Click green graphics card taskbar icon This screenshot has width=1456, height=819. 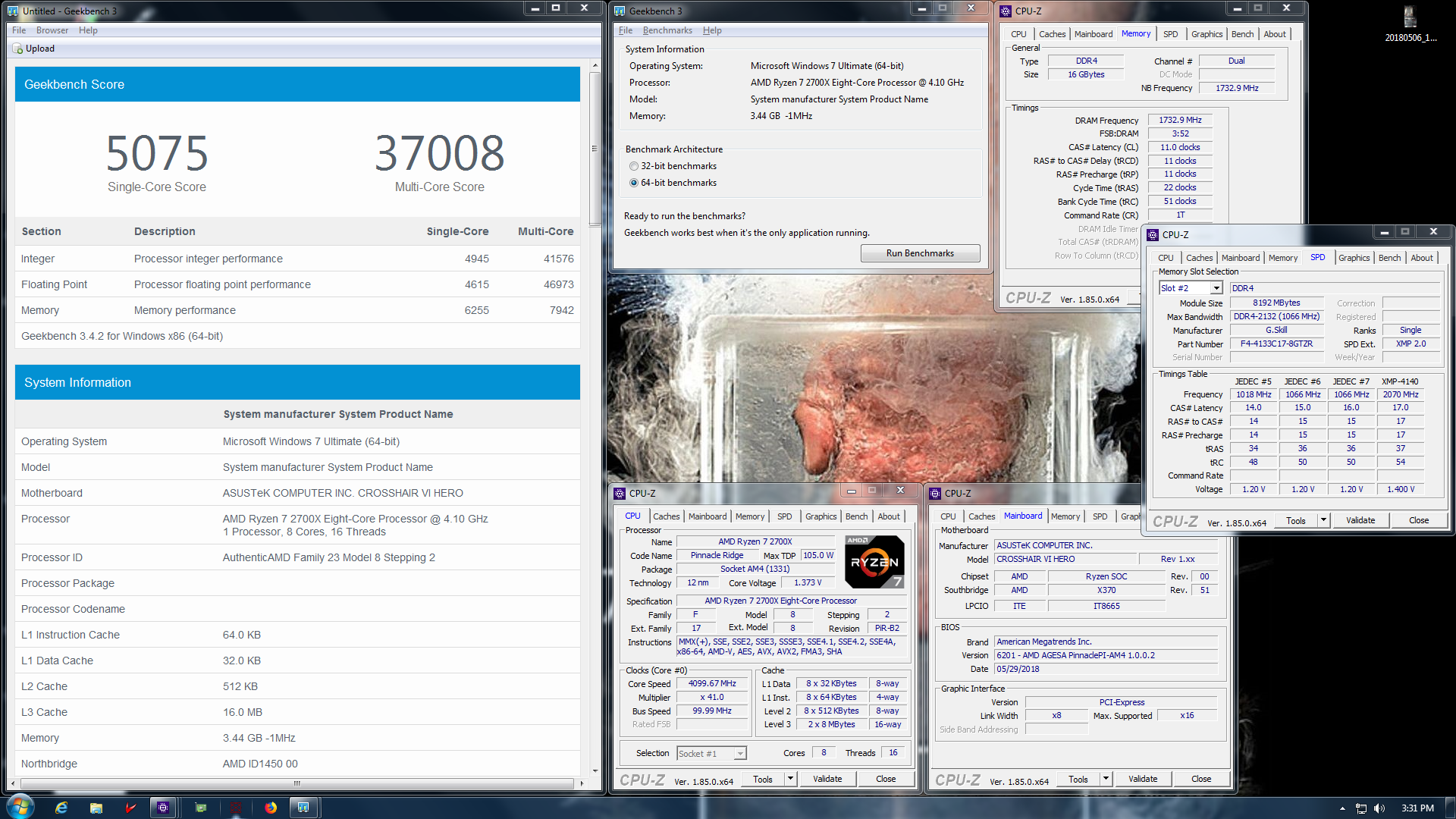coord(201,808)
